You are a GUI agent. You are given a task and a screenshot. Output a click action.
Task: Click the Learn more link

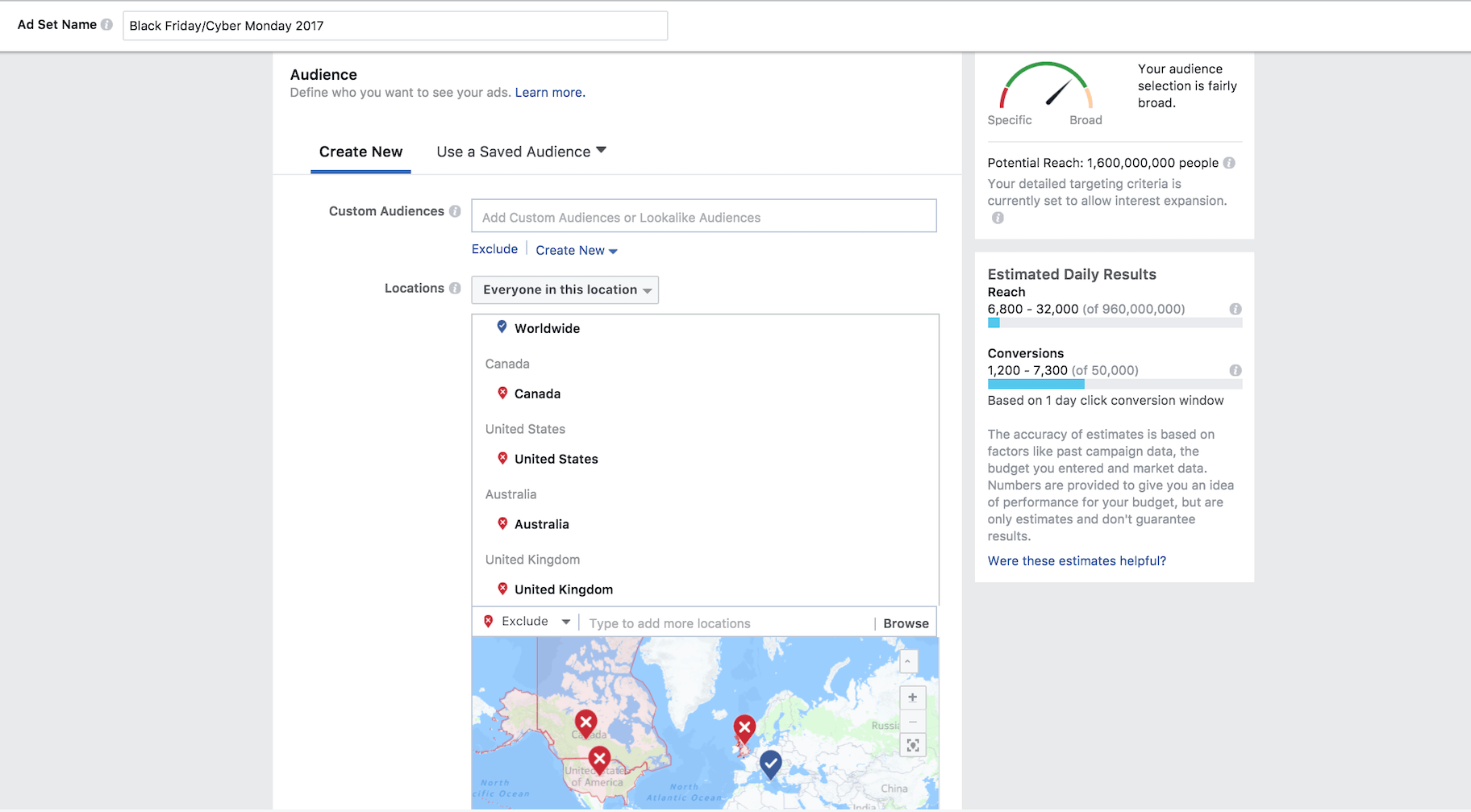click(x=550, y=93)
